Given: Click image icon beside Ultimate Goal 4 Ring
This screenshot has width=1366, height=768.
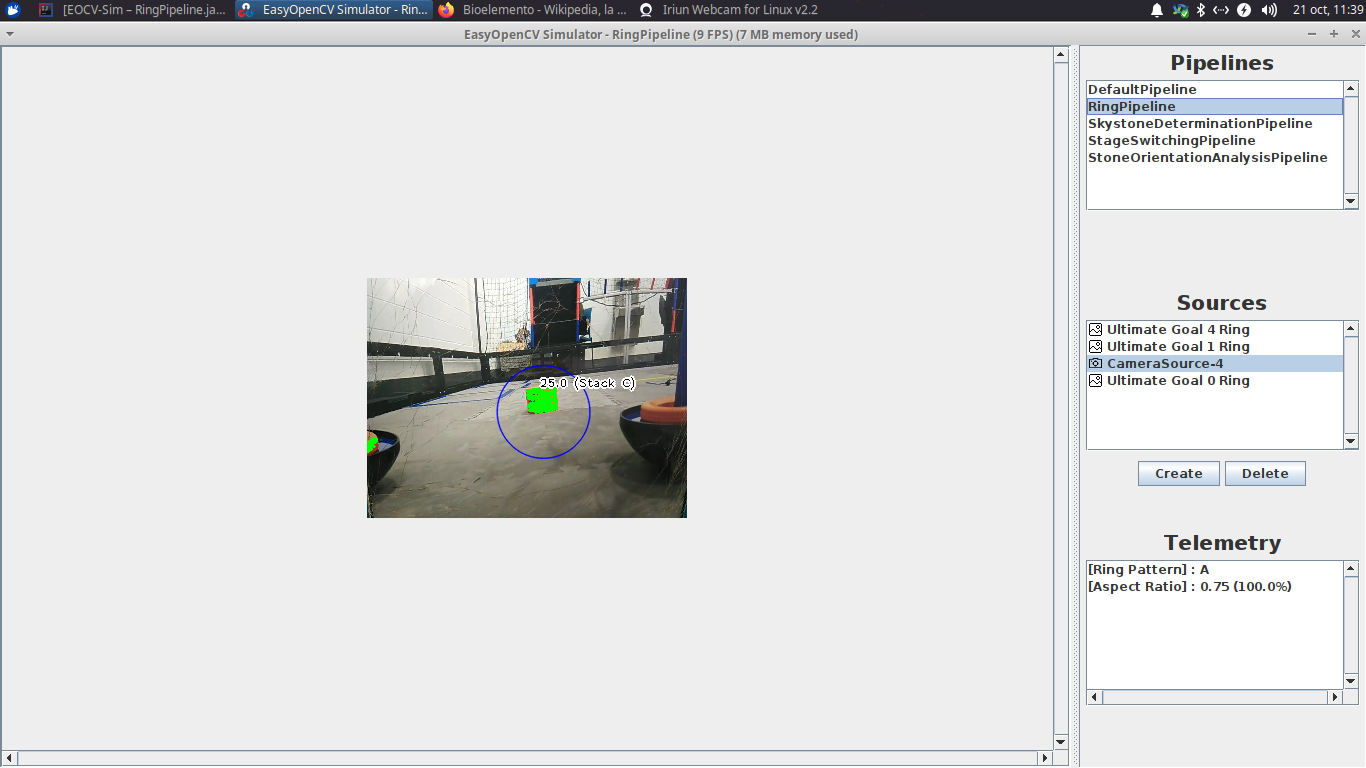Looking at the screenshot, I should (1095, 330).
